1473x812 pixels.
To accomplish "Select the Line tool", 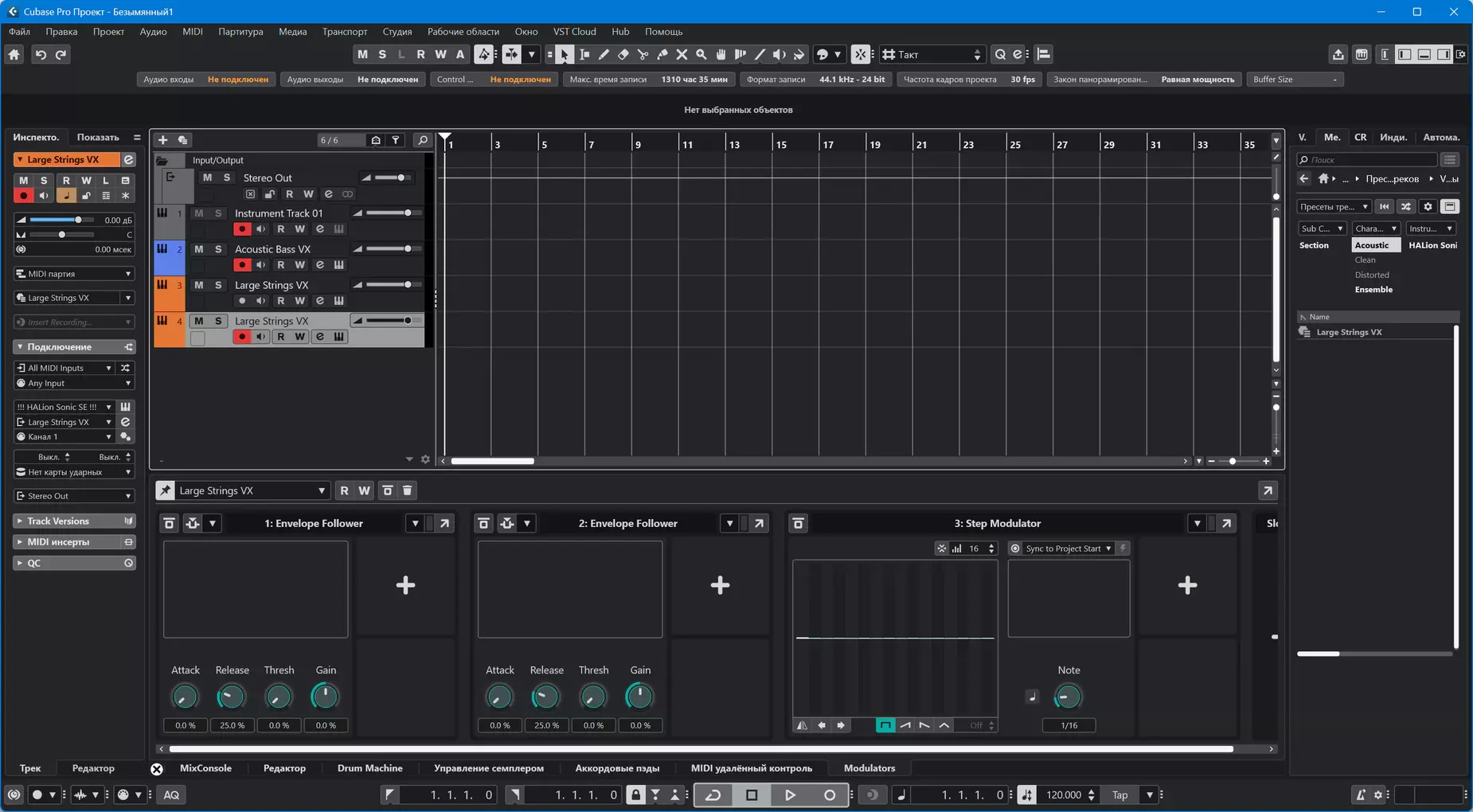I will (760, 54).
